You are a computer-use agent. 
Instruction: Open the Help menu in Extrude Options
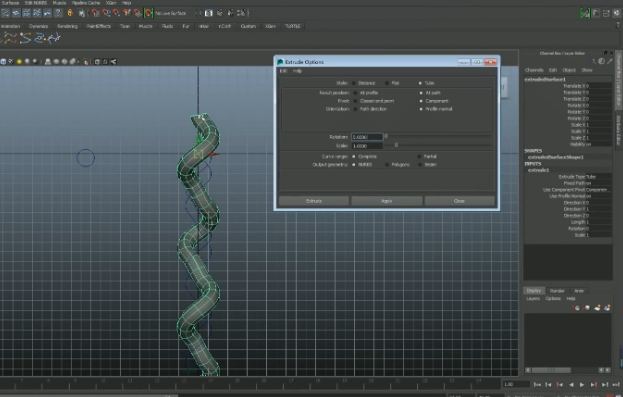(x=297, y=71)
